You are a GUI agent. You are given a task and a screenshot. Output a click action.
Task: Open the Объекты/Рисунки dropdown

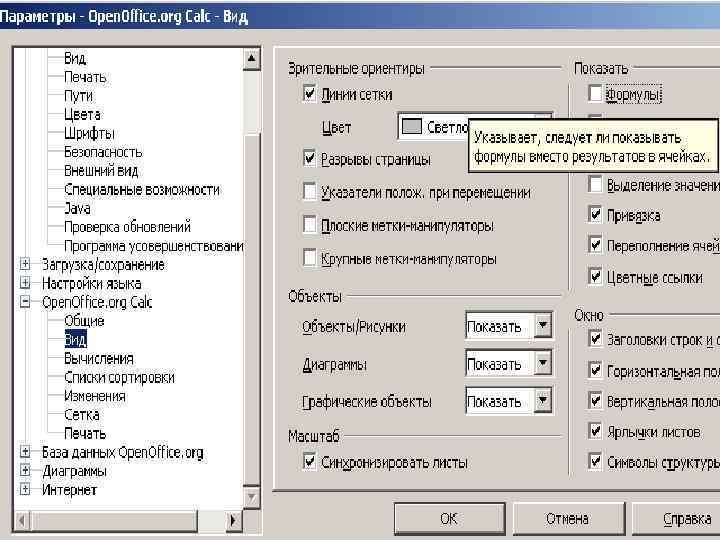tap(543, 326)
